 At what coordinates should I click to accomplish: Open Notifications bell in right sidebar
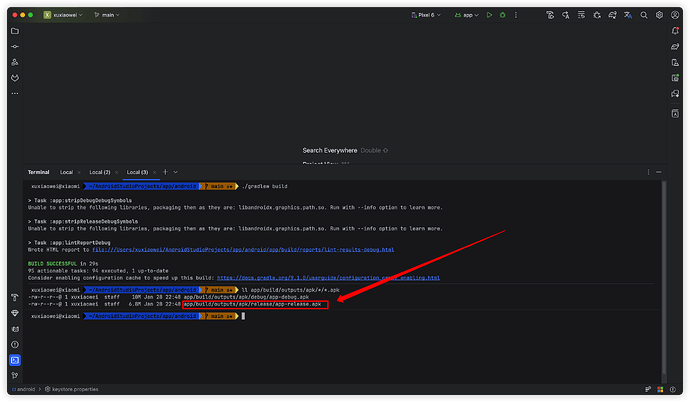pos(675,31)
